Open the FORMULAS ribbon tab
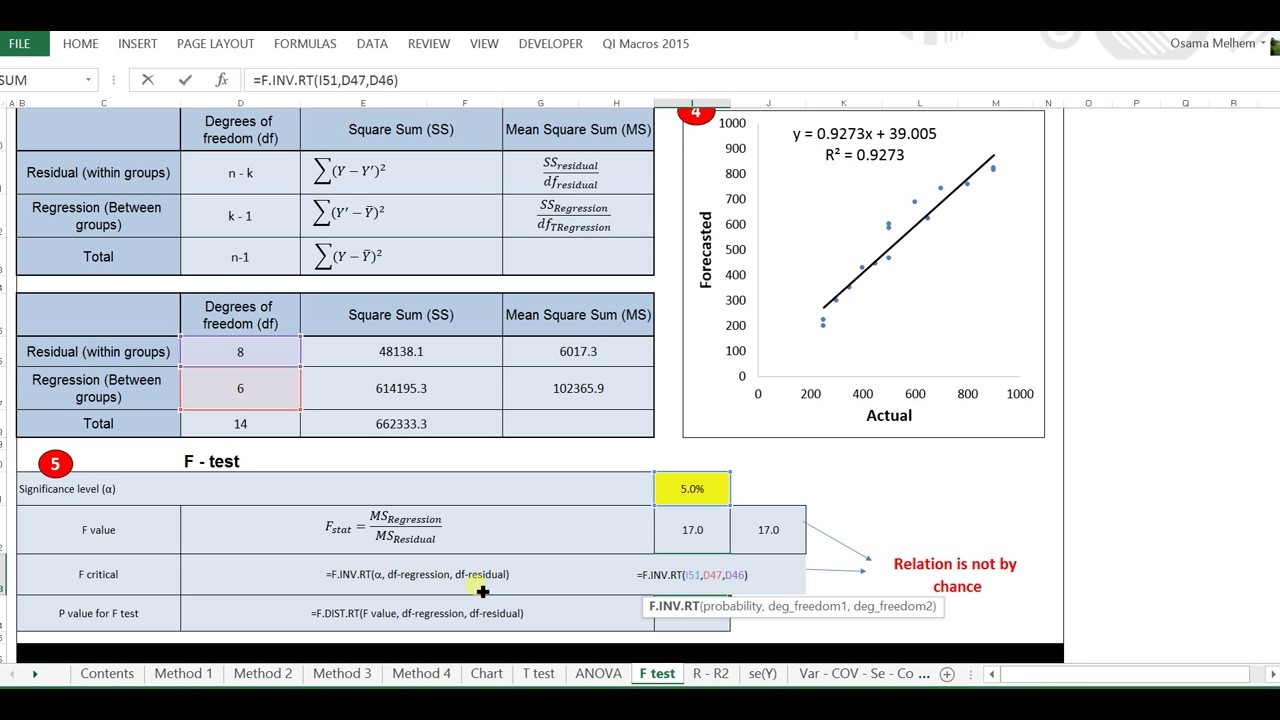This screenshot has width=1280, height=720. 305,44
